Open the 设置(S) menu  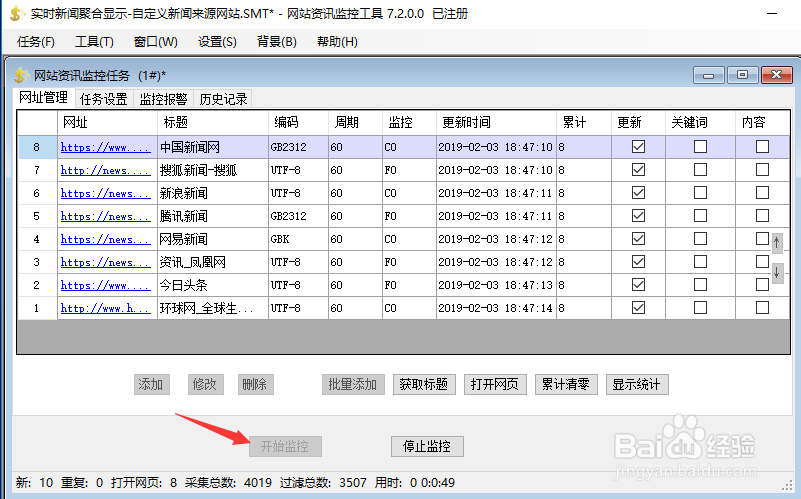pyautogui.click(x=217, y=42)
